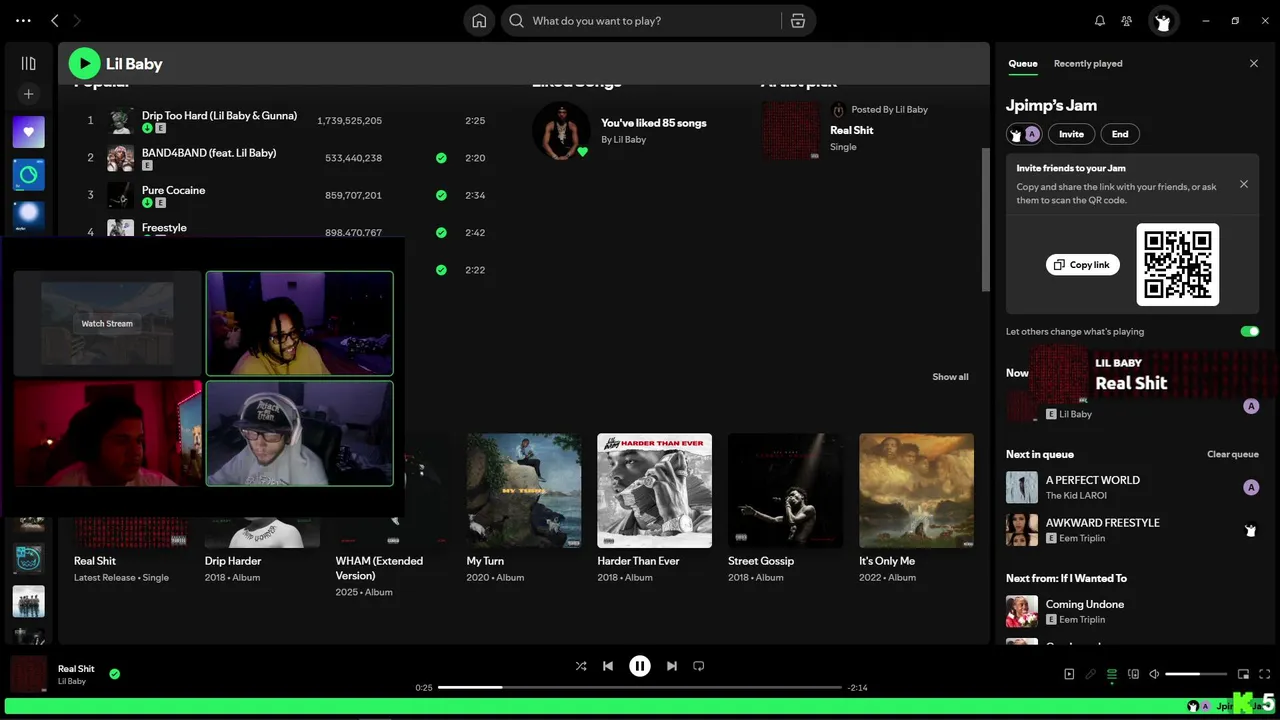
Task: Navigate back with the left arrow
Action: (x=55, y=20)
